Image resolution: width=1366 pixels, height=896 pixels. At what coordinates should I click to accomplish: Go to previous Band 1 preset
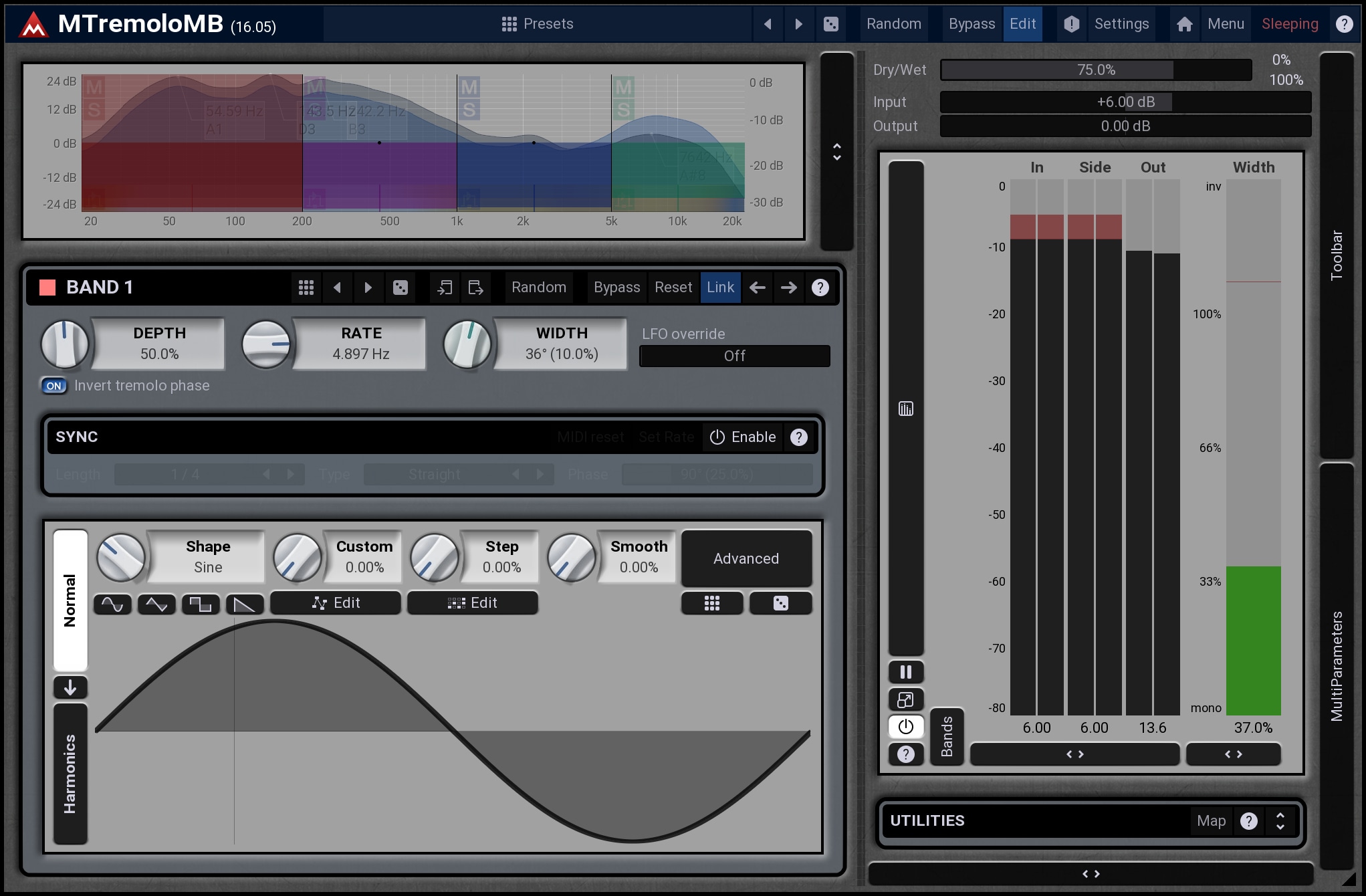pos(337,288)
